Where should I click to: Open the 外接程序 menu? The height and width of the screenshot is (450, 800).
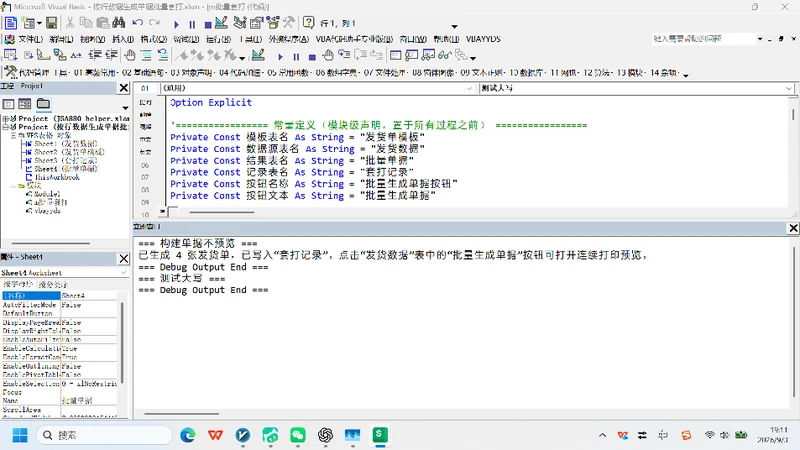(289, 39)
